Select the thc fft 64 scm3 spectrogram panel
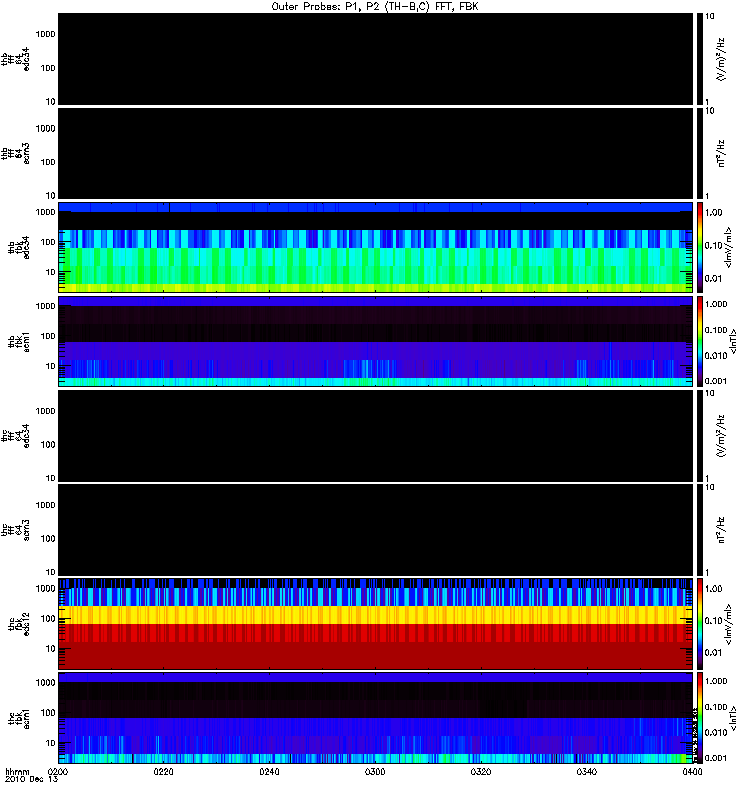750x800 pixels. (375, 530)
